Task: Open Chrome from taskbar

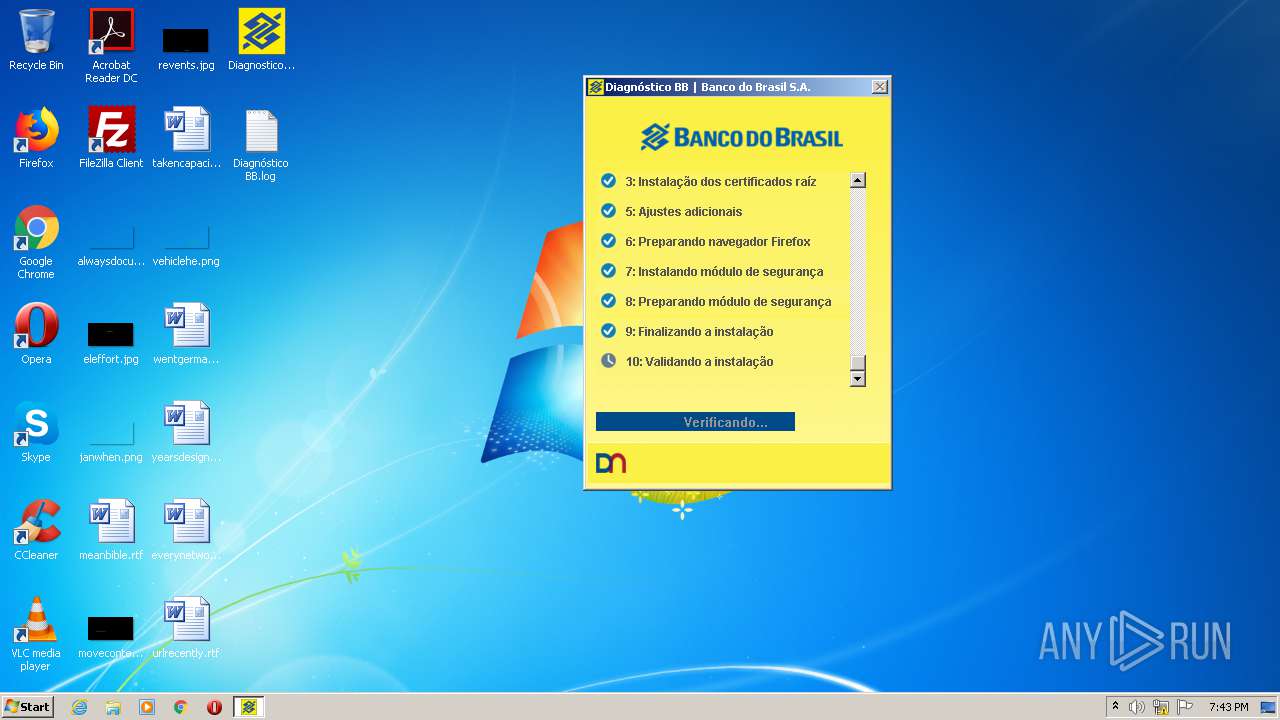Action: (181, 707)
